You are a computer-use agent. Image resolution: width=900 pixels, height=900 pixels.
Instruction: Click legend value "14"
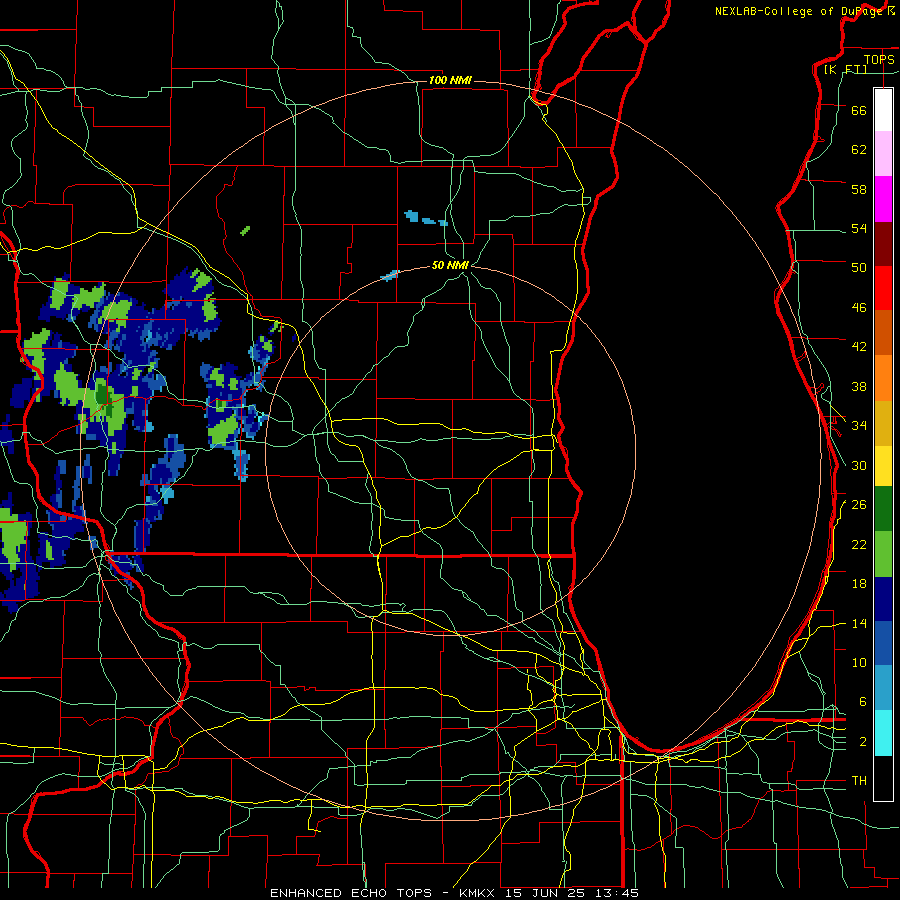coord(859,624)
